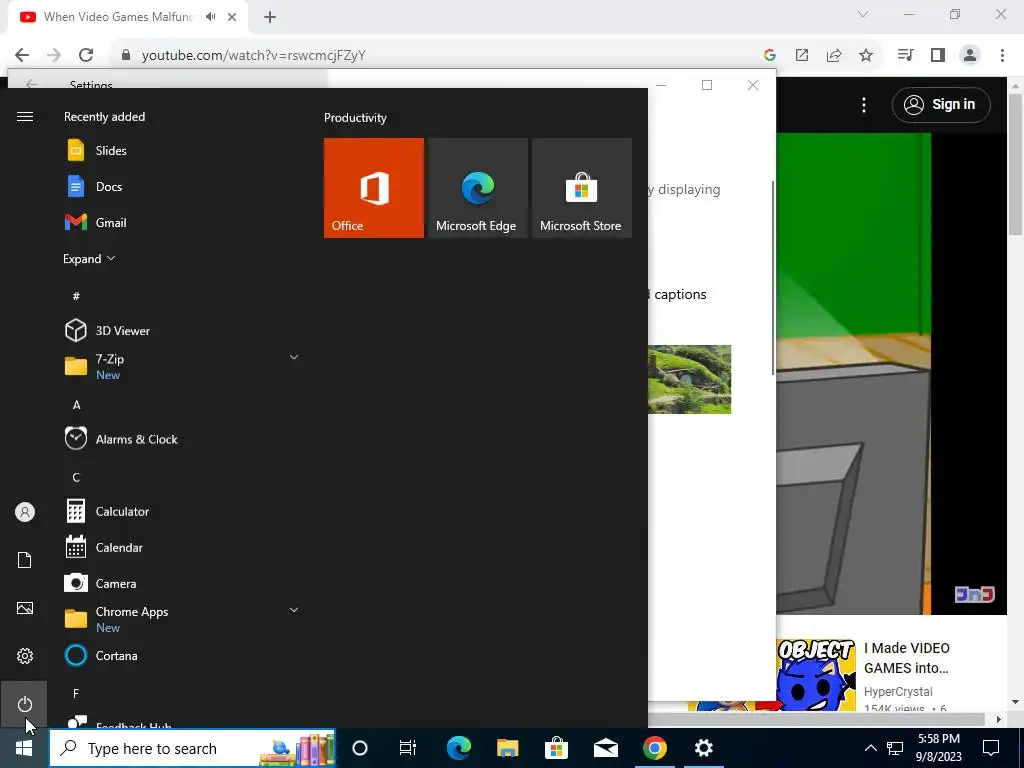The width and height of the screenshot is (1024, 768).
Task: Reload the YouTube page
Action: [x=86, y=55]
